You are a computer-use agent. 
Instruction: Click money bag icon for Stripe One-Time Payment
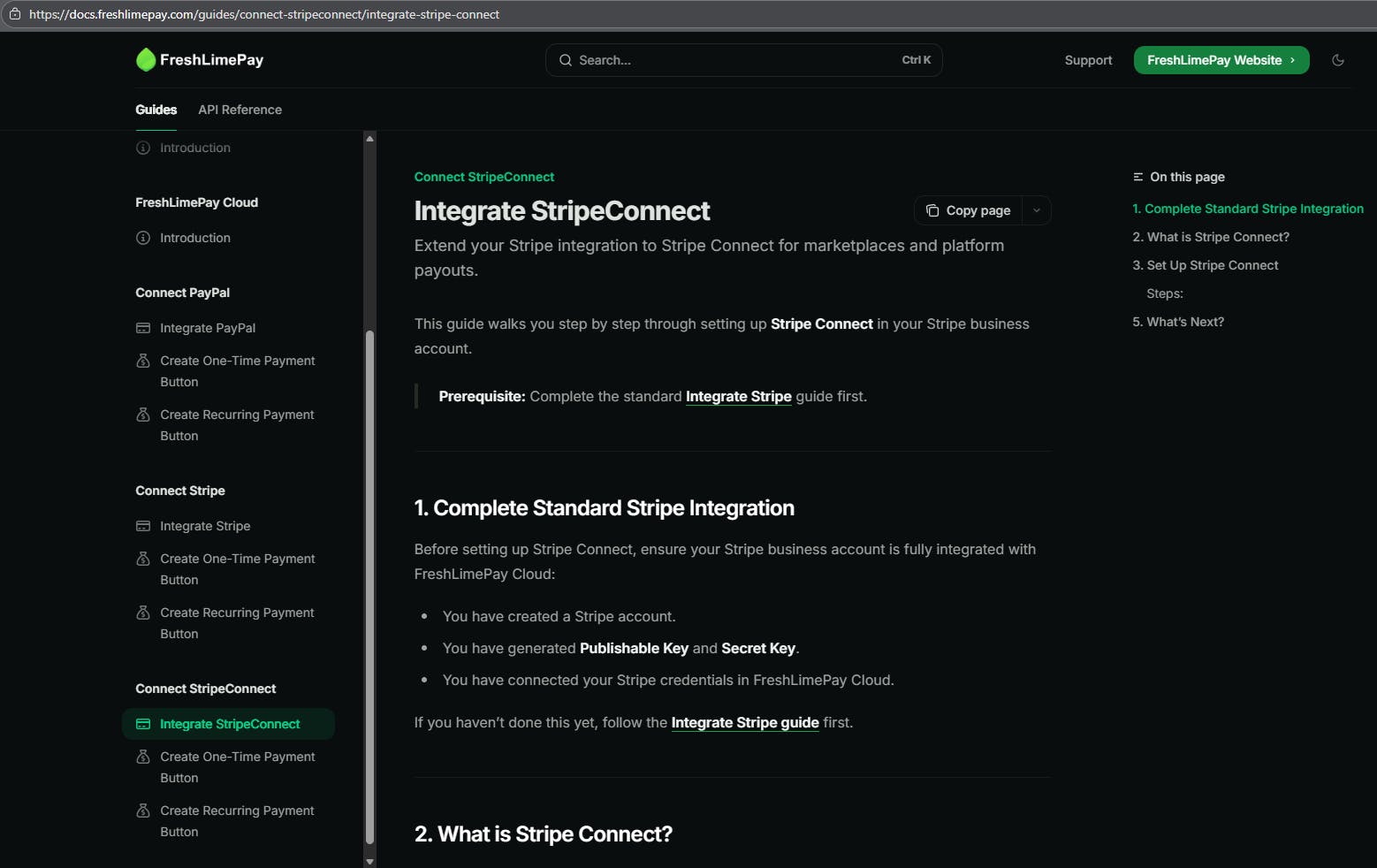(x=143, y=559)
